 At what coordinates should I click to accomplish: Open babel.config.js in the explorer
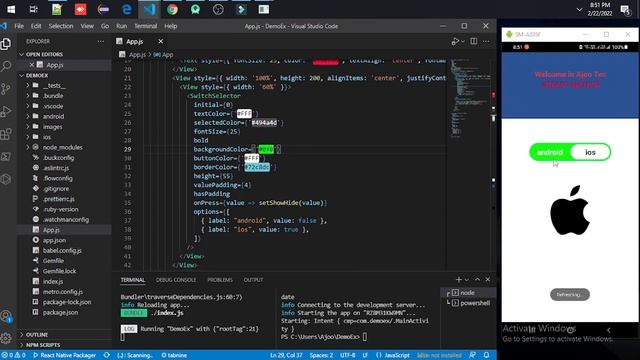click(62, 250)
